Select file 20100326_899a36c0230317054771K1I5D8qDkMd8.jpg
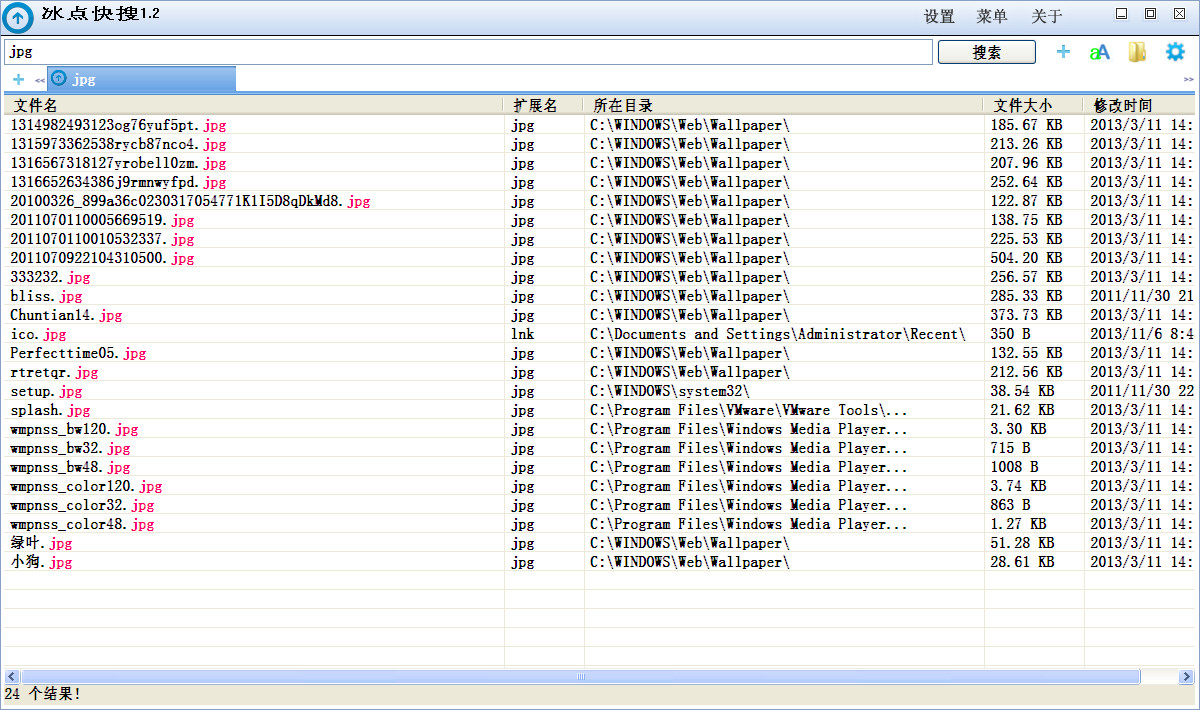This screenshot has height=710, width=1200. click(x=190, y=201)
